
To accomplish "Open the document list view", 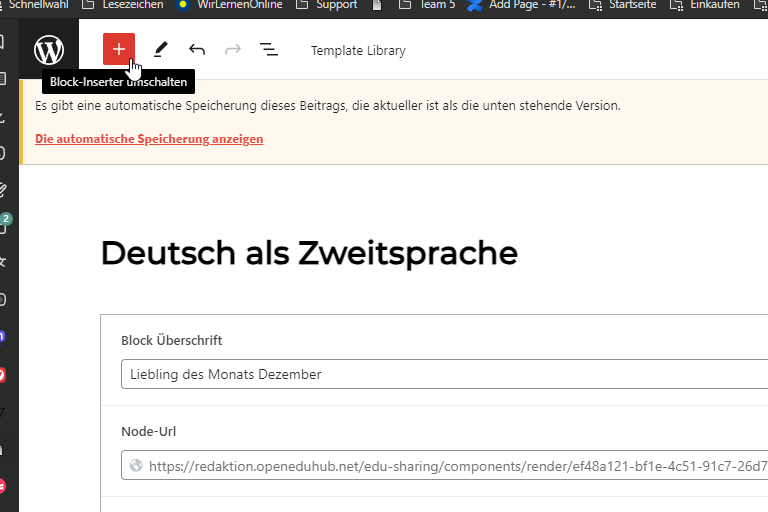I will [x=268, y=49].
